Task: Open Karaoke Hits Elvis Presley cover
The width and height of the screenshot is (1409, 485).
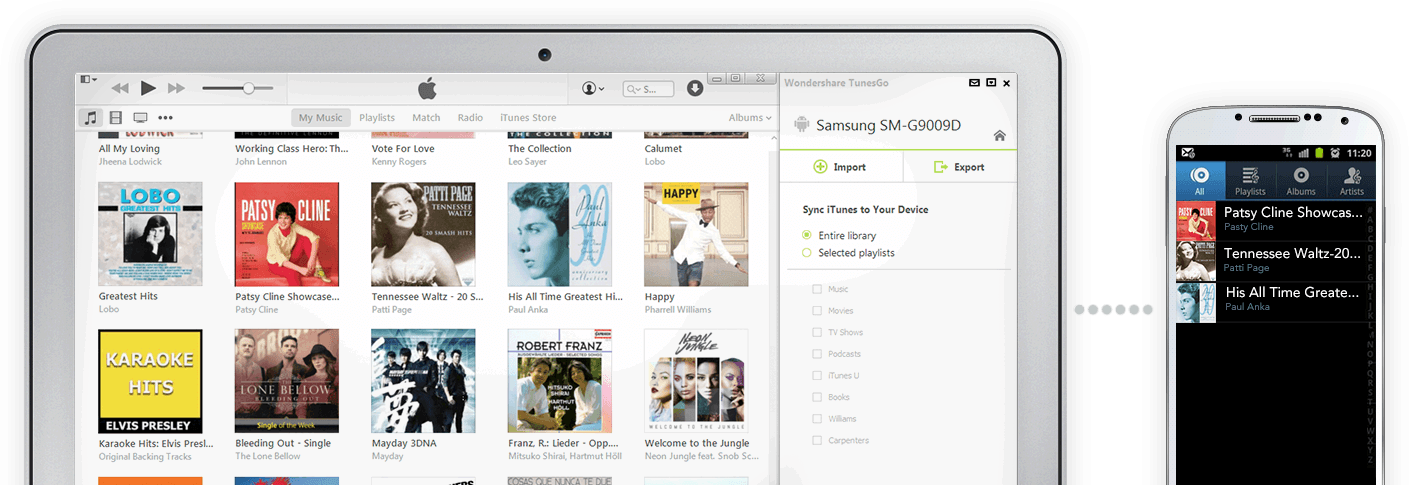Action: (x=150, y=381)
